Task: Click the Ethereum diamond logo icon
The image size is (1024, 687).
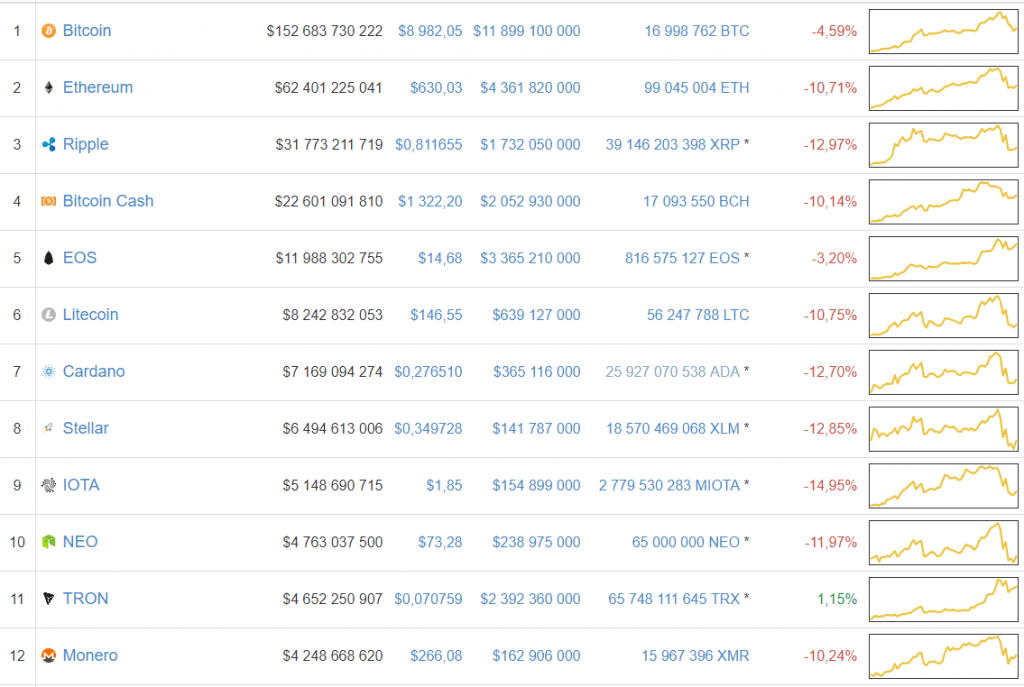Action: [x=48, y=88]
